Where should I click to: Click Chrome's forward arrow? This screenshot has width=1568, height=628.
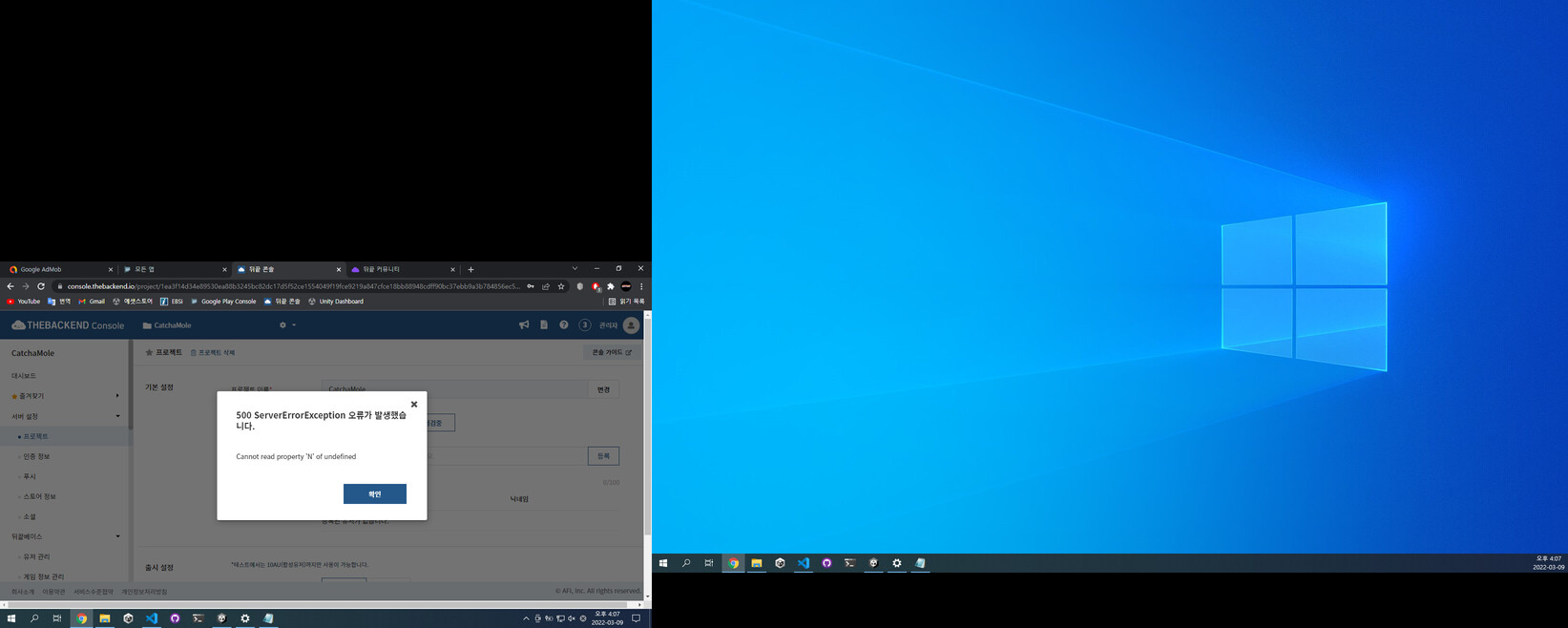coord(26,286)
